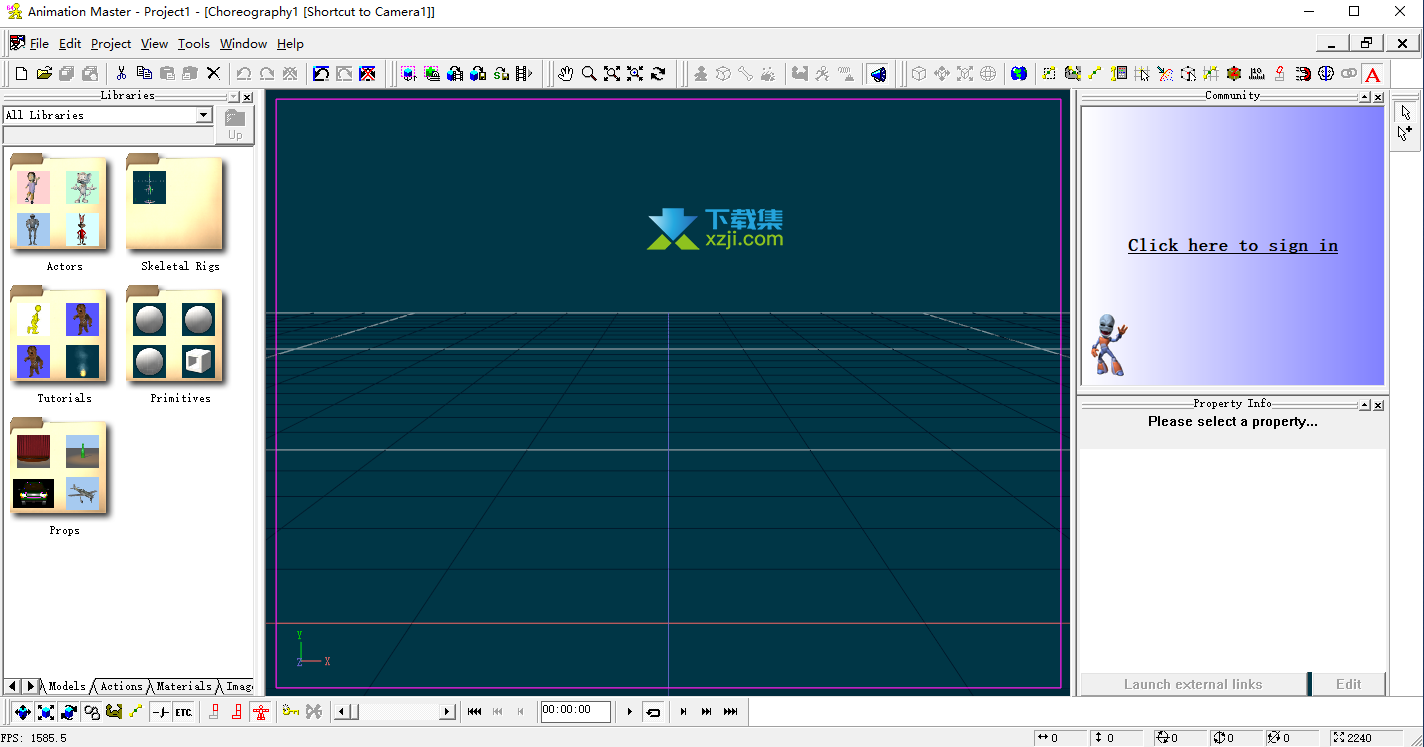Click the red standing figure bottom toolbar icon
Viewport: 1424px width, 747px height.
[x=261, y=712]
